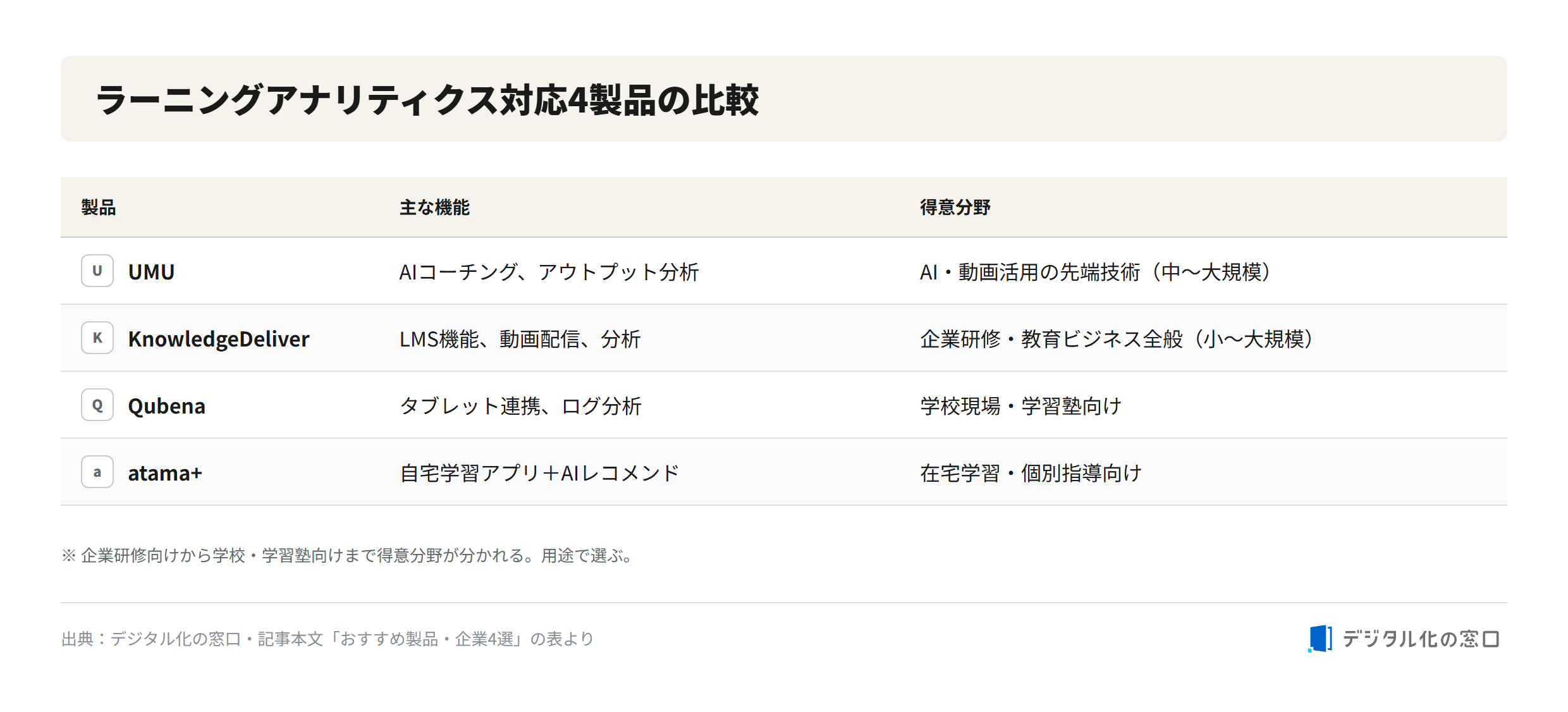Click the title ラーニングアナリティクス対応4製品の比較
This screenshot has width=1568, height=712.
pyautogui.click(x=427, y=100)
